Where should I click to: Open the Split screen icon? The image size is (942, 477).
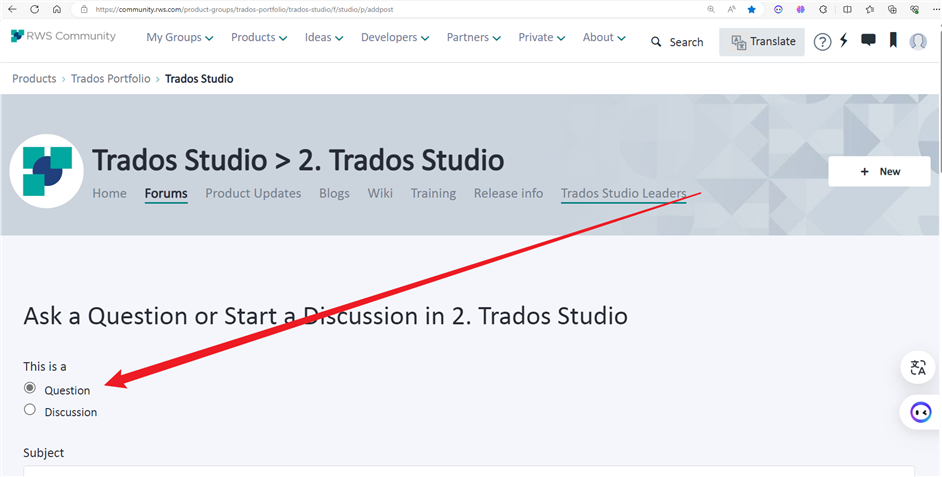(847, 9)
